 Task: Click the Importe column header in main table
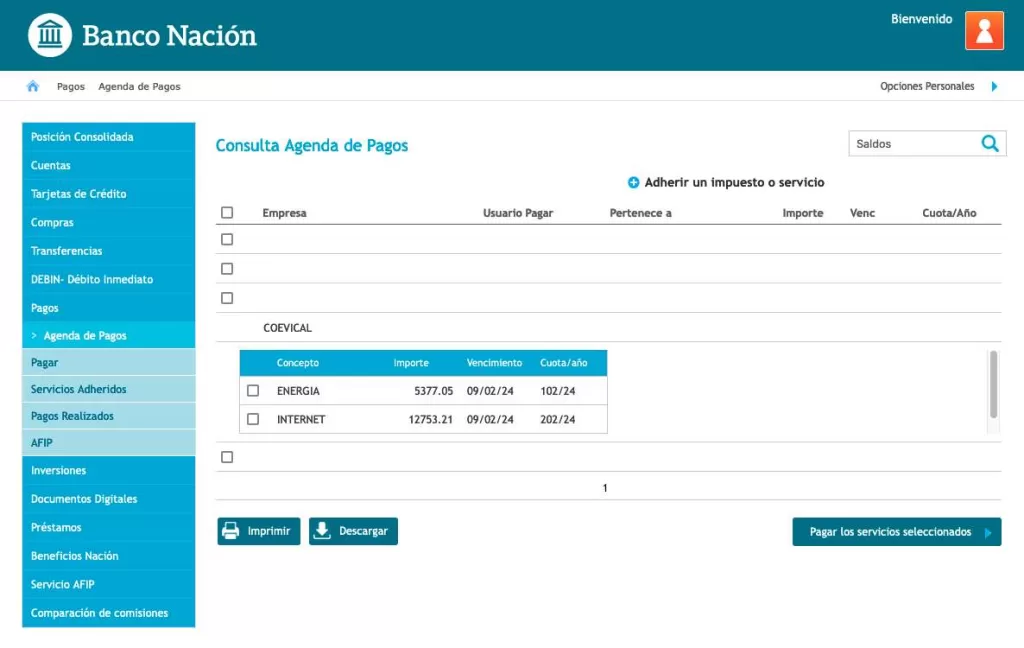[803, 213]
